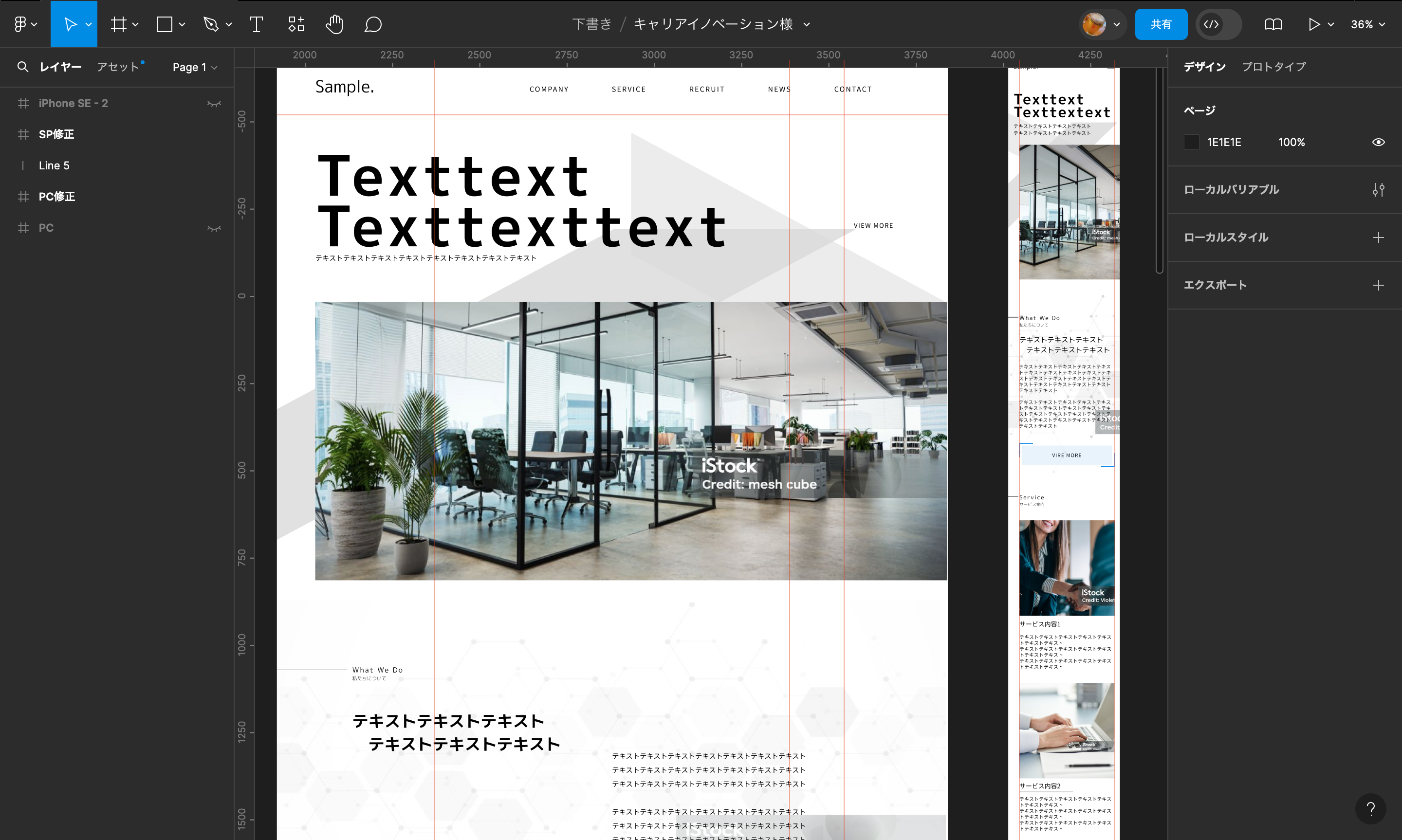Toggle Dev Mode switch
1402x840 pixels.
[1218, 24]
